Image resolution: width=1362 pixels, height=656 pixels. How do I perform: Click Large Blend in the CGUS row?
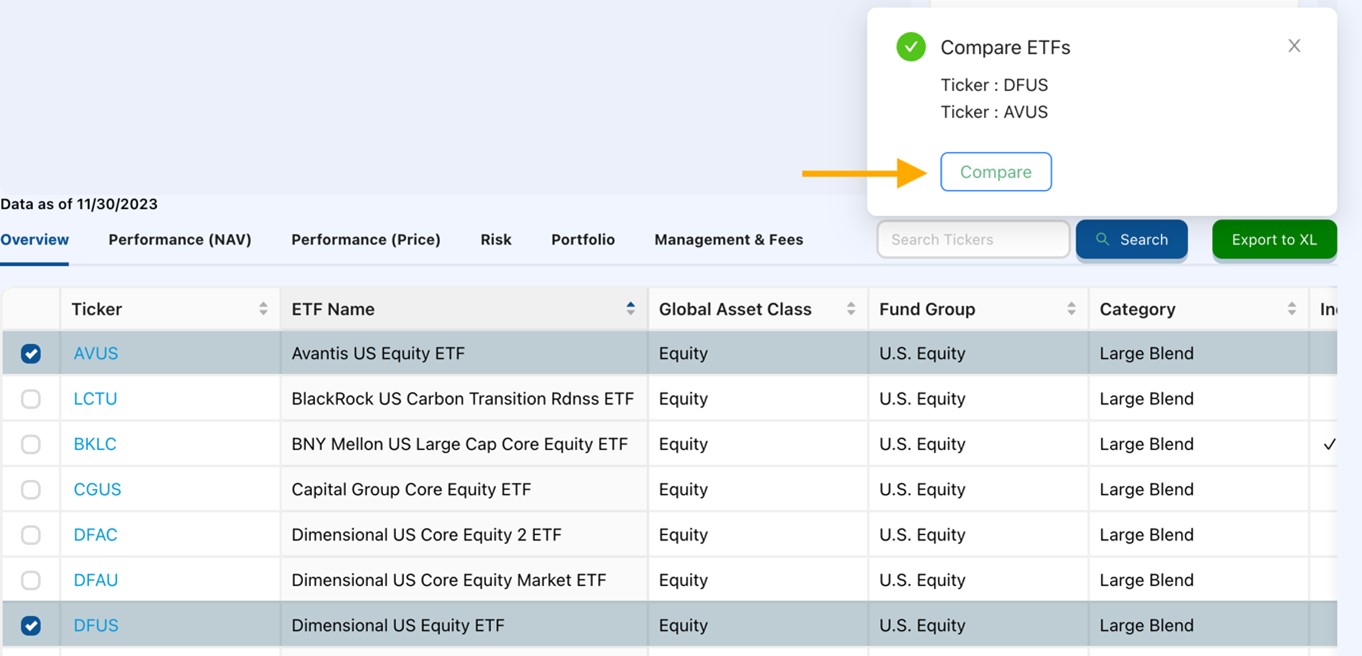[x=1146, y=490]
